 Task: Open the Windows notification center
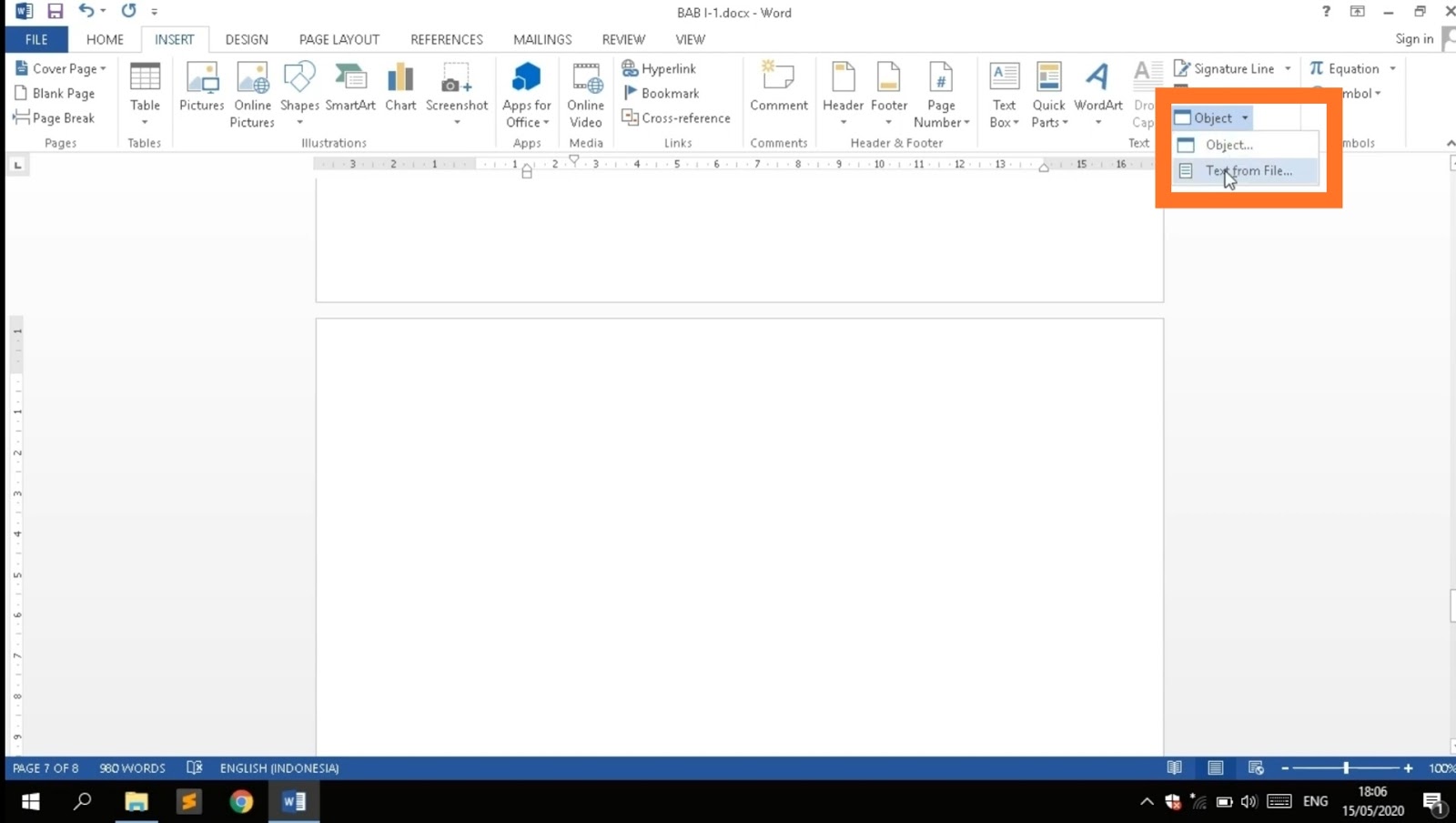pyautogui.click(x=1433, y=801)
